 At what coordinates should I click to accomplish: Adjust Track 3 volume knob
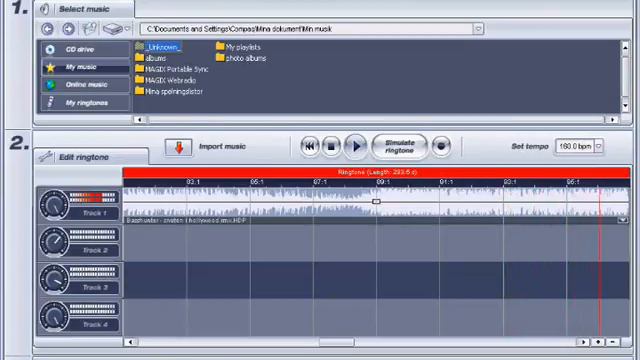click(x=54, y=279)
